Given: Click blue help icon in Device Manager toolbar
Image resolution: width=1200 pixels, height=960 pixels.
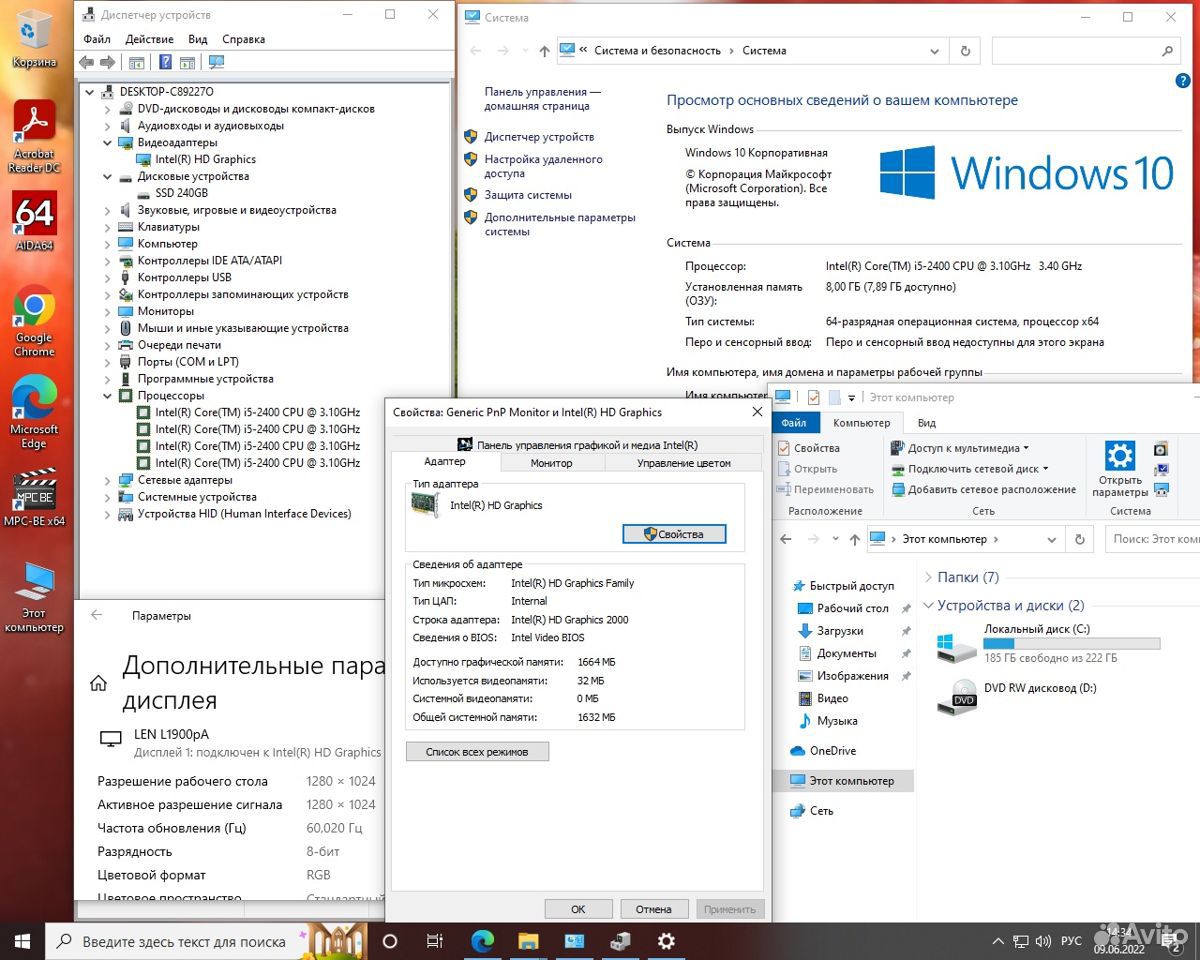Looking at the screenshot, I should point(166,62).
